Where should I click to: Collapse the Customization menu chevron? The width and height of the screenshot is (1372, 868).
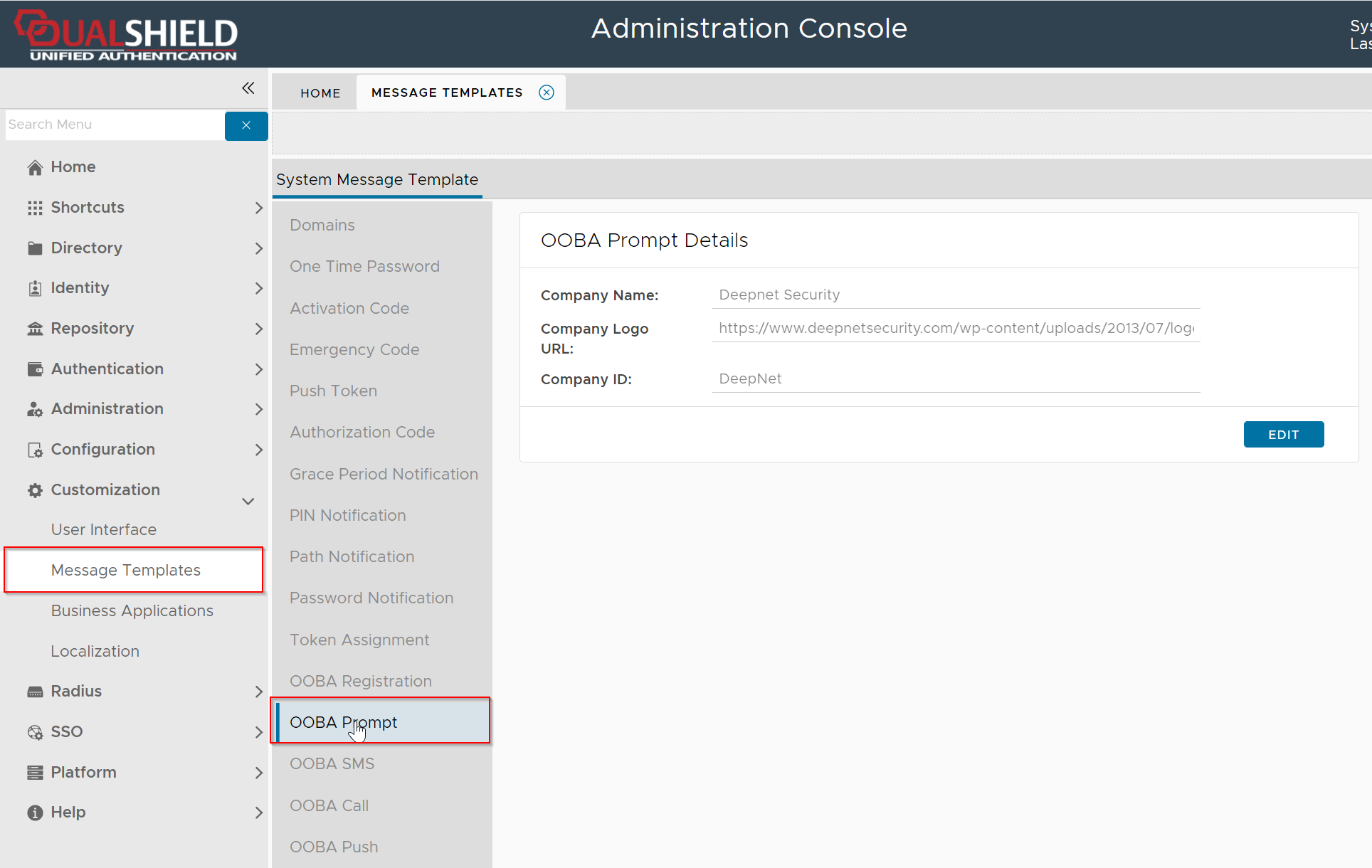click(x=248, y=501)
